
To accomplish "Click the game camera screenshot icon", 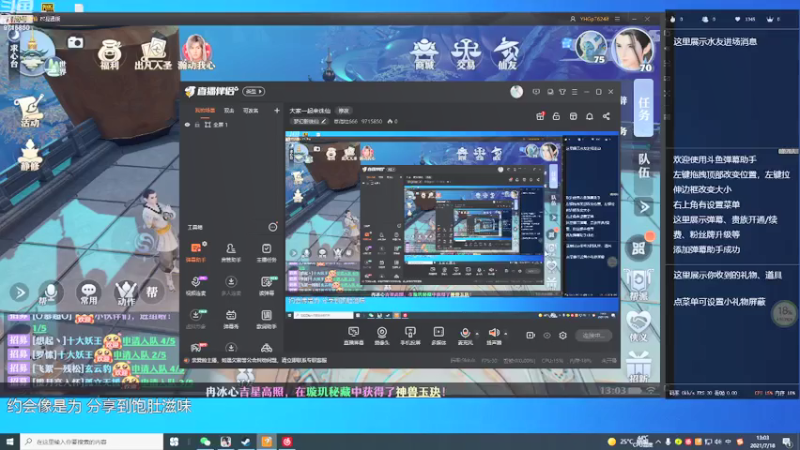I will pyautogui.click(x=75, y=42).
